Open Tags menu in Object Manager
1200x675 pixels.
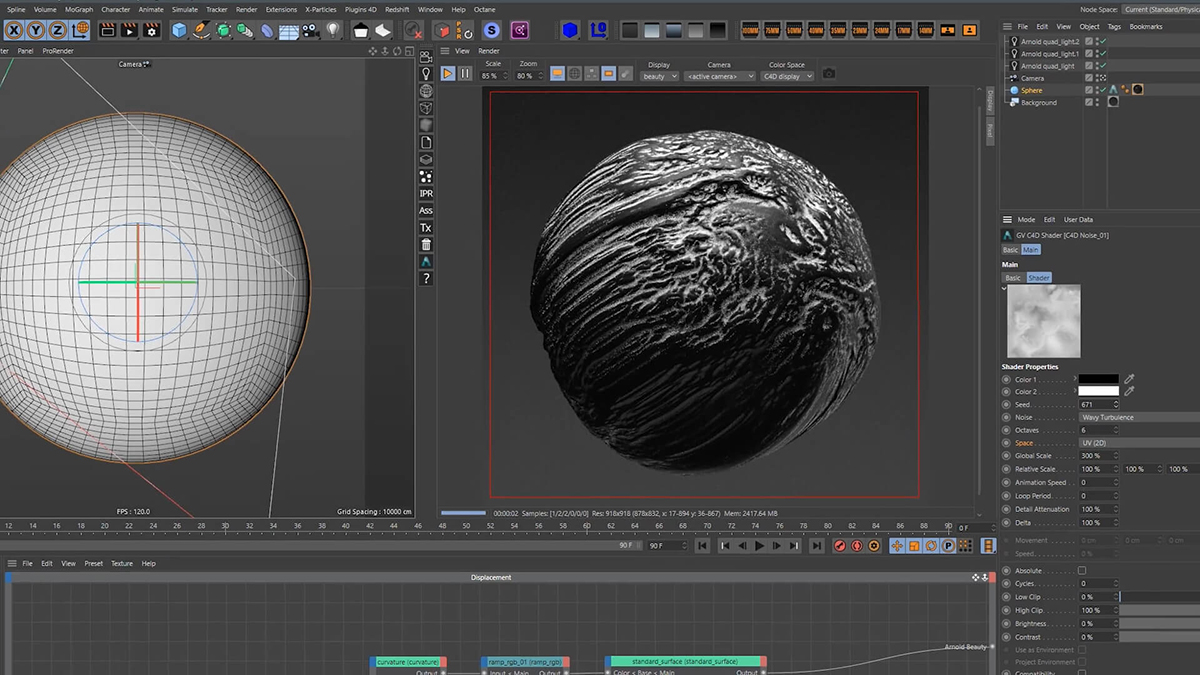point(1114,27)
